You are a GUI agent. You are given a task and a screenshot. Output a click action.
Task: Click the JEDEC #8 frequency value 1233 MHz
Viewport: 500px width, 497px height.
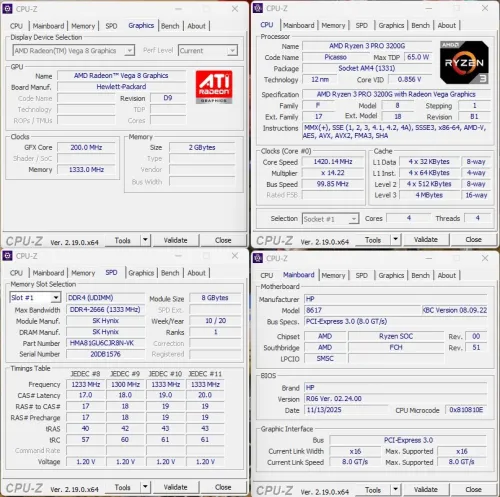86,384
